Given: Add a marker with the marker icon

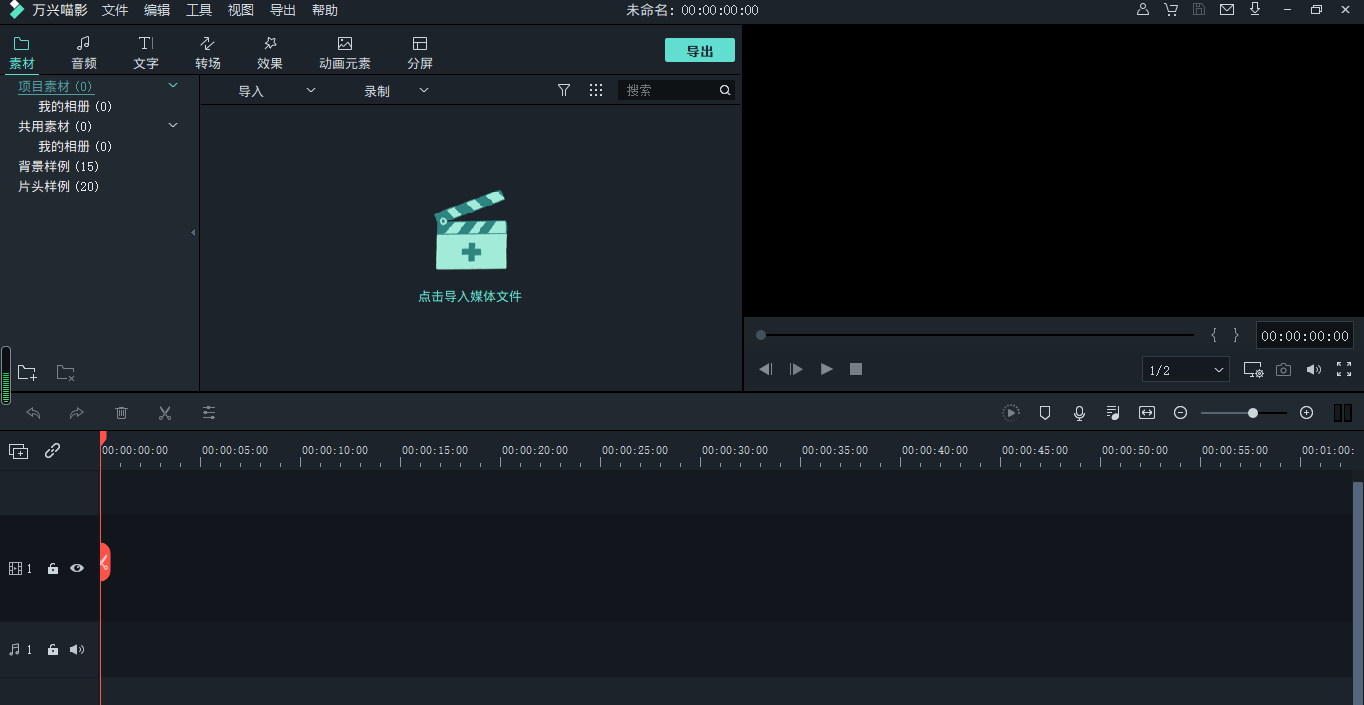Looking at the screenshot, I should [1045, 413].
